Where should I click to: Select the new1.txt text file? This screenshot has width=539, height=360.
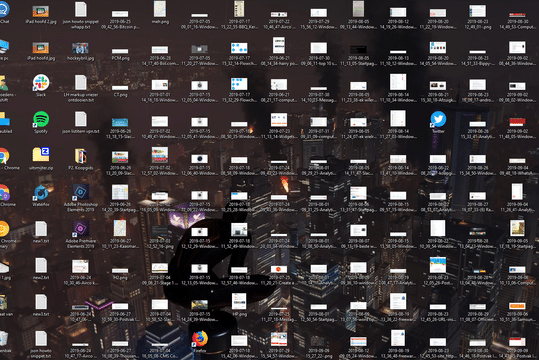point(41,232)
